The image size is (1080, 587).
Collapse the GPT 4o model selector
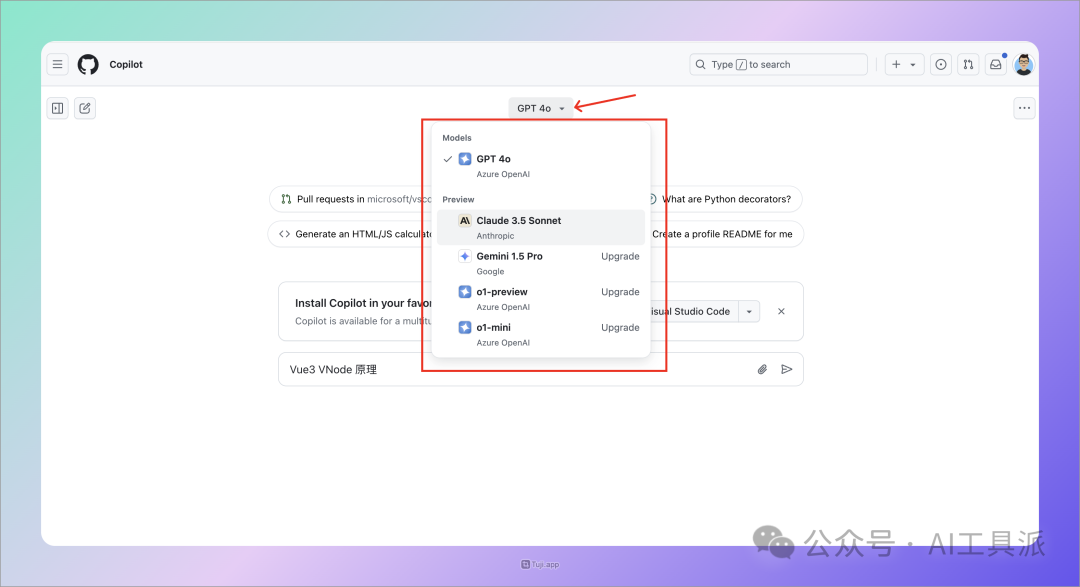(541, 108)
